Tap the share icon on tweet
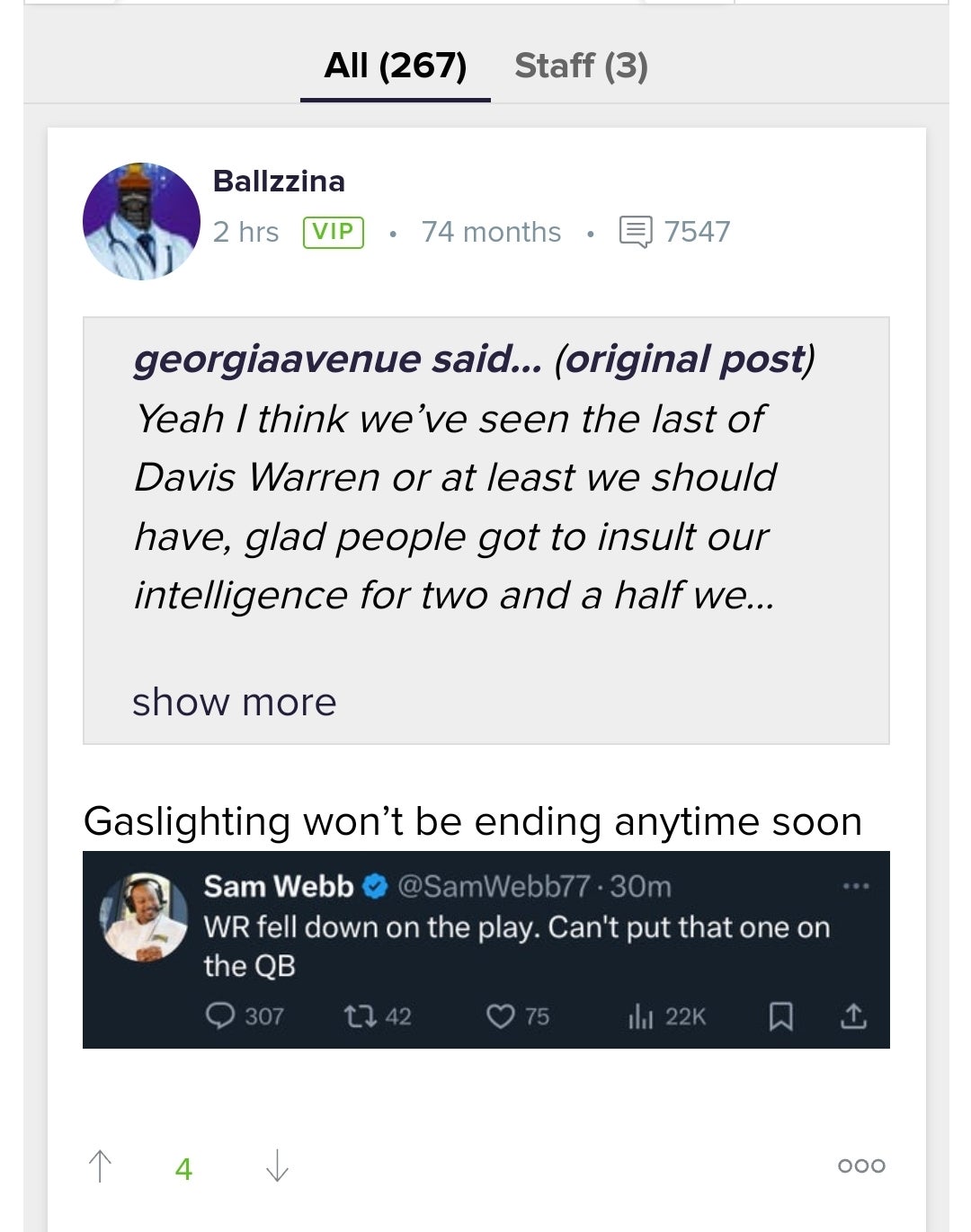 852,1016
